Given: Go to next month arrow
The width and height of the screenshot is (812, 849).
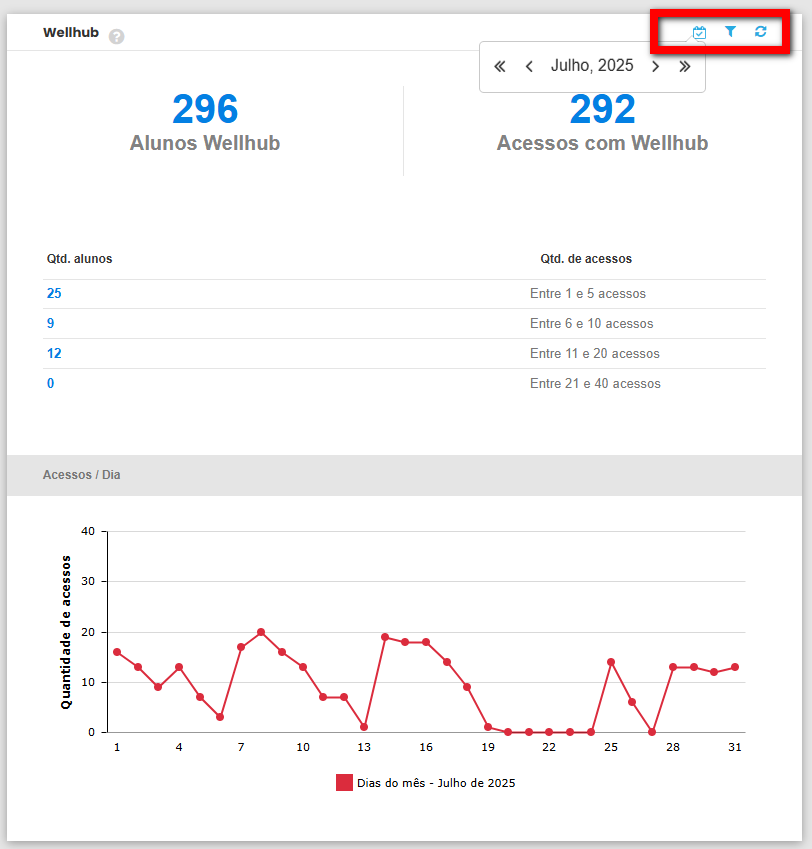Looking at the screenshot, I should [x=656, y=67].
